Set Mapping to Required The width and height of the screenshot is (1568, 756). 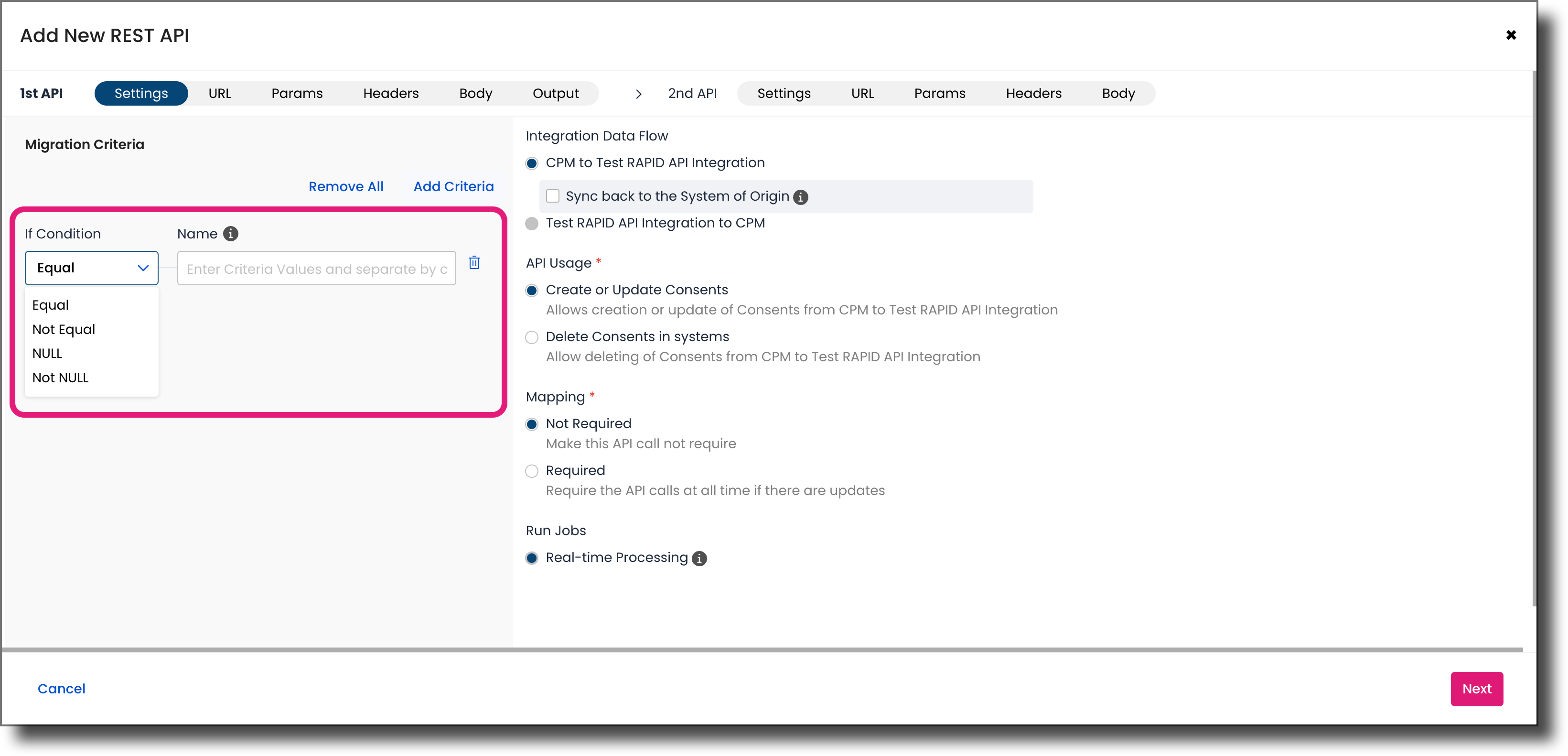coord(532,471)
